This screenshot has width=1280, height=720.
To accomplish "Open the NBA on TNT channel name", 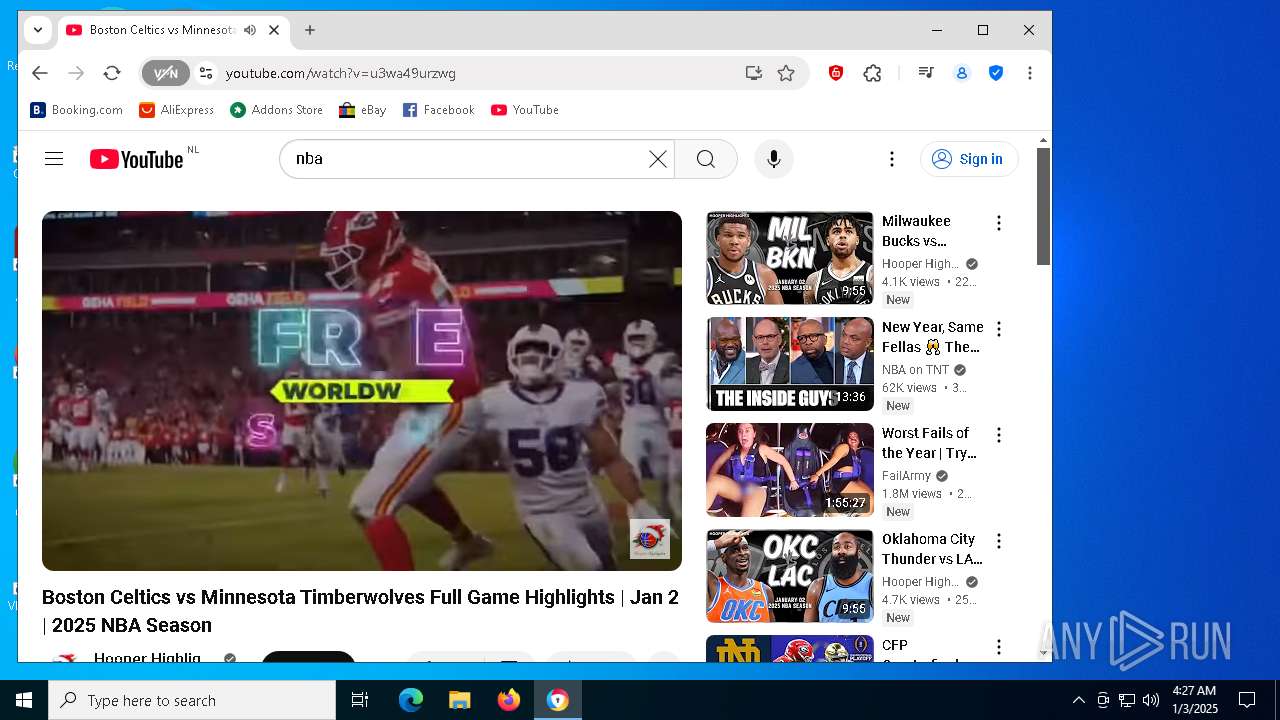I will click(915, 370).
